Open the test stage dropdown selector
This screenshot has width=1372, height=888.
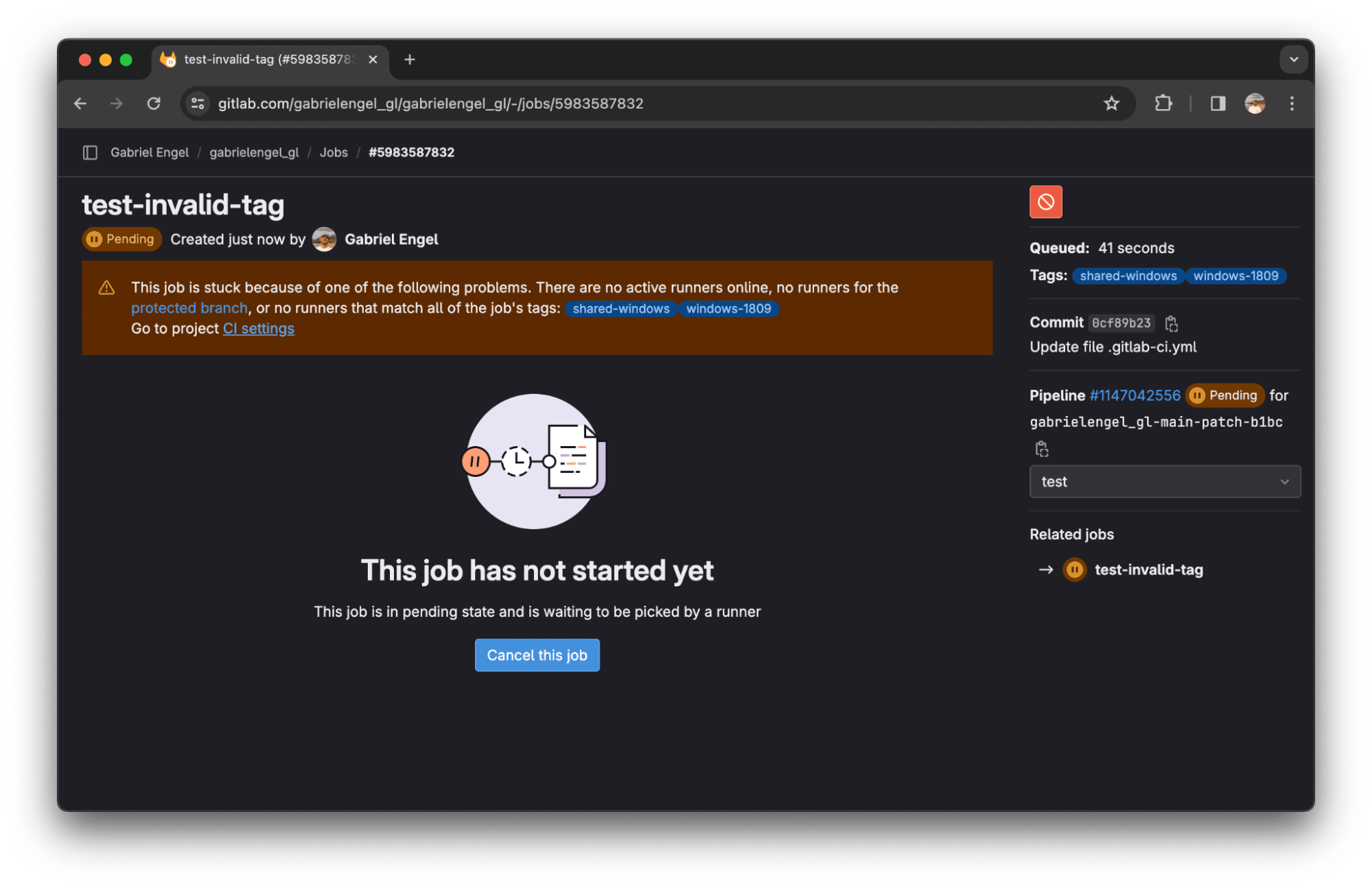(1164, 481)
